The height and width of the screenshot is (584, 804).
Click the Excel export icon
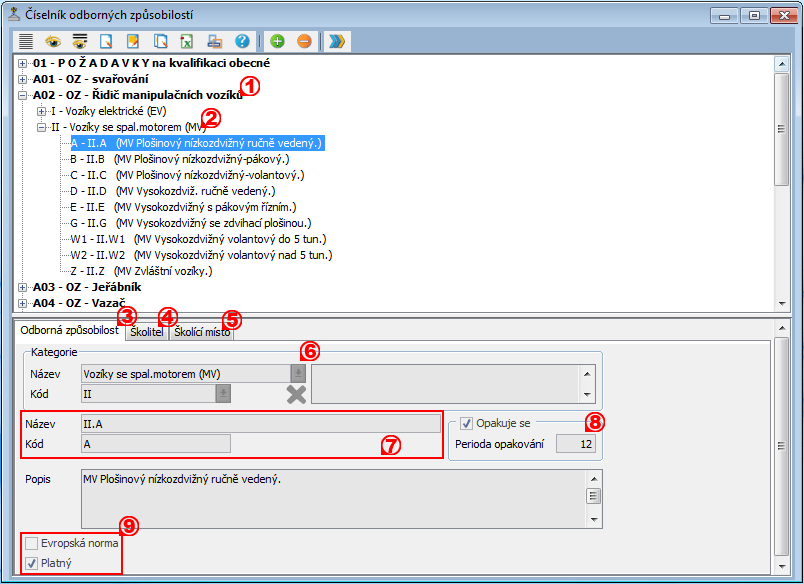(x=187, y=41)
